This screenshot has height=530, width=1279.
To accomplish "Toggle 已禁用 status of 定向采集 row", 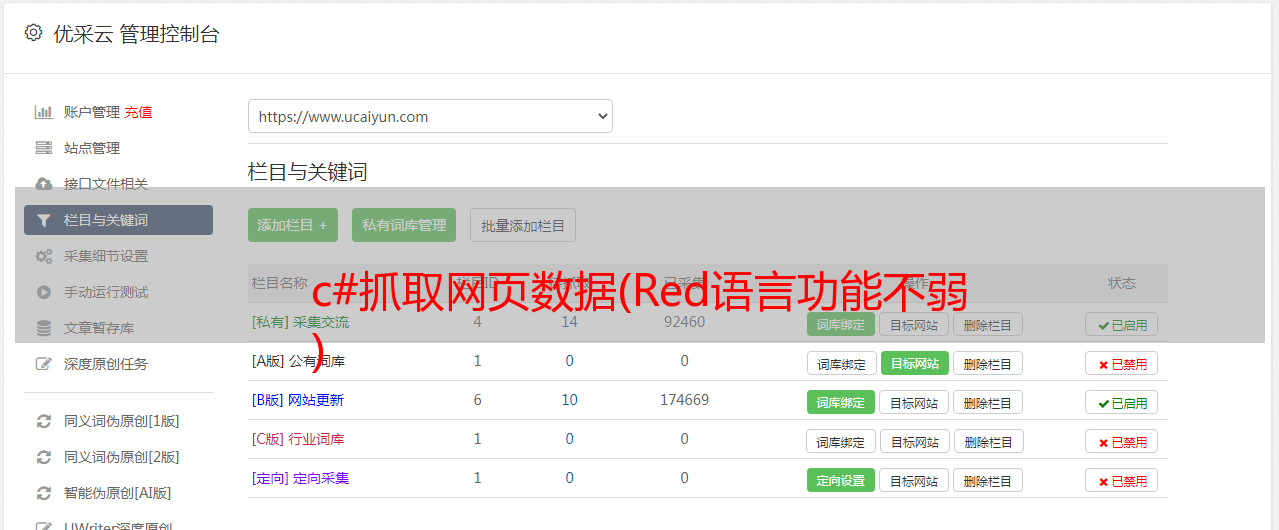I will click(1122, 480).
